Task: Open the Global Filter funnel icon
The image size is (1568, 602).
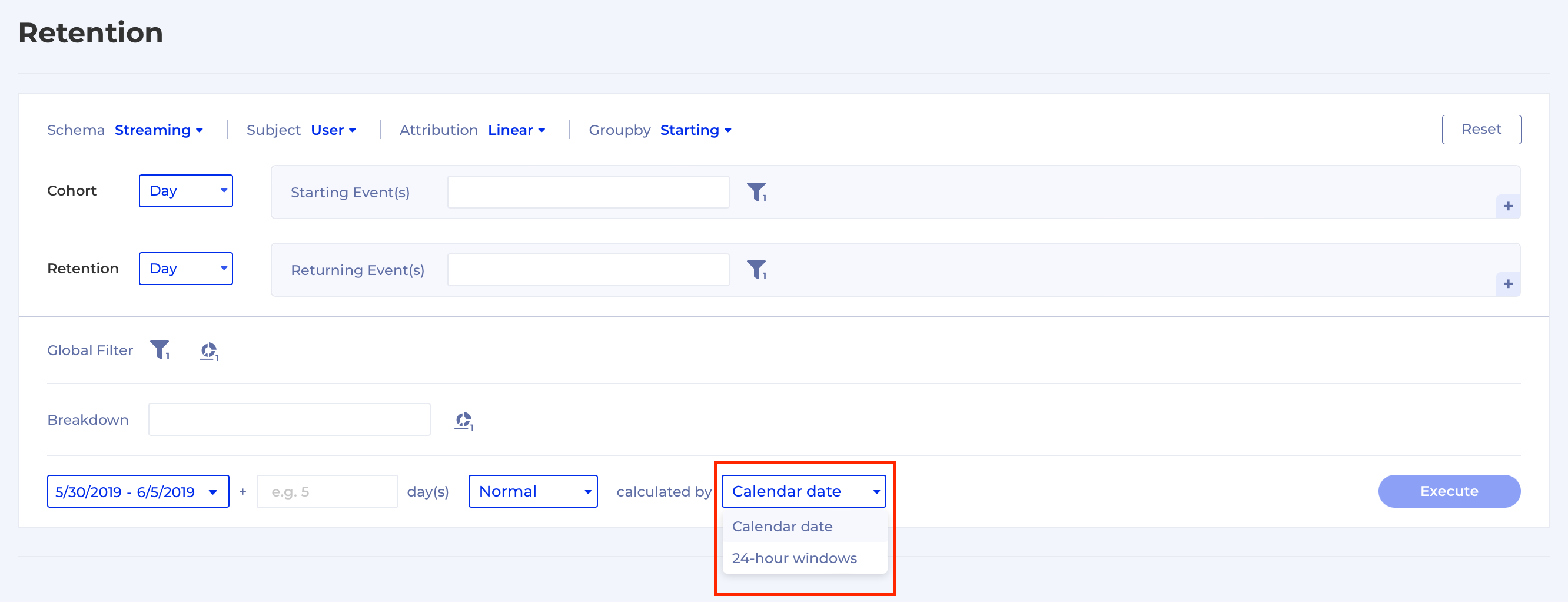Action: (160, 350)
